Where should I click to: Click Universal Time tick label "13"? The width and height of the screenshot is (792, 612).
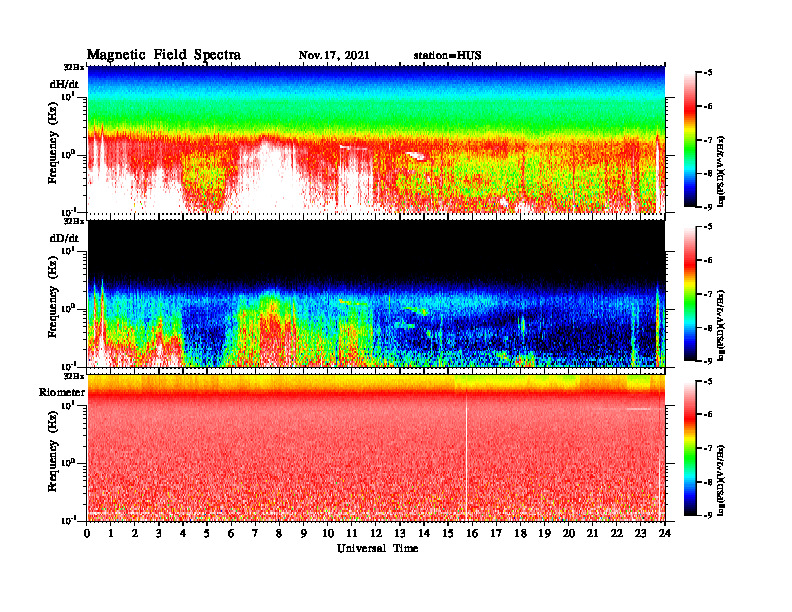pyautogui.click(x=400, y=534)
